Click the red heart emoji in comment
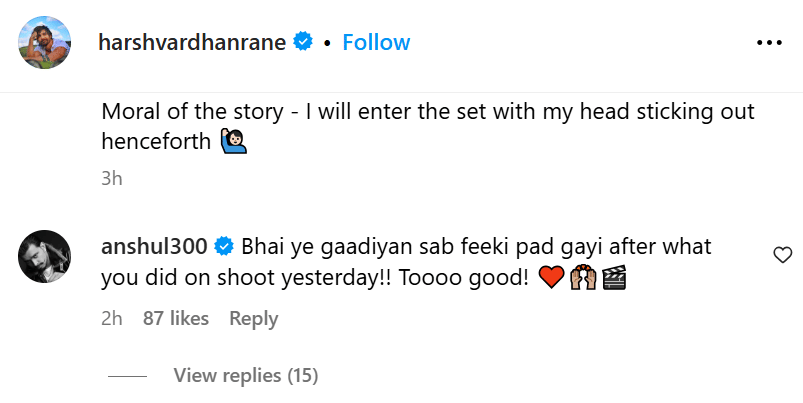Image resolution: width=803 pixels, height=403 pixels. (x=551, y=278)
